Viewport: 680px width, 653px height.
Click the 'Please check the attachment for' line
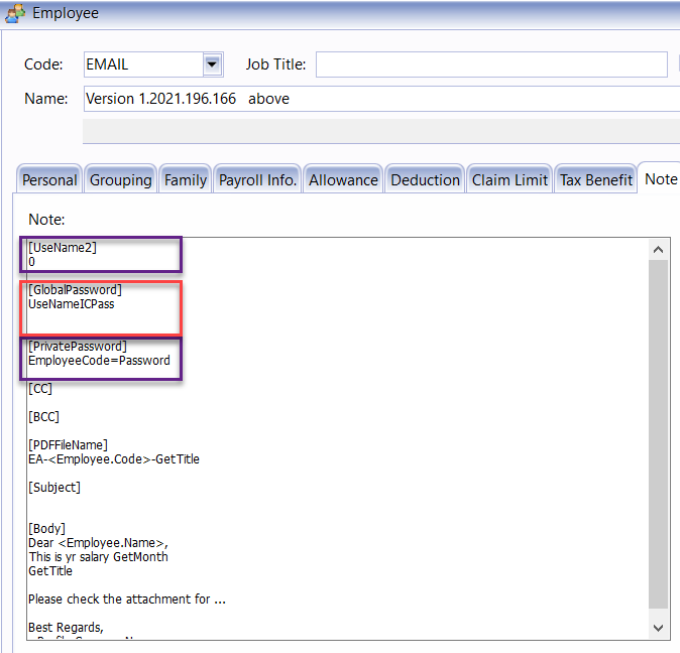tap(127, 599)
